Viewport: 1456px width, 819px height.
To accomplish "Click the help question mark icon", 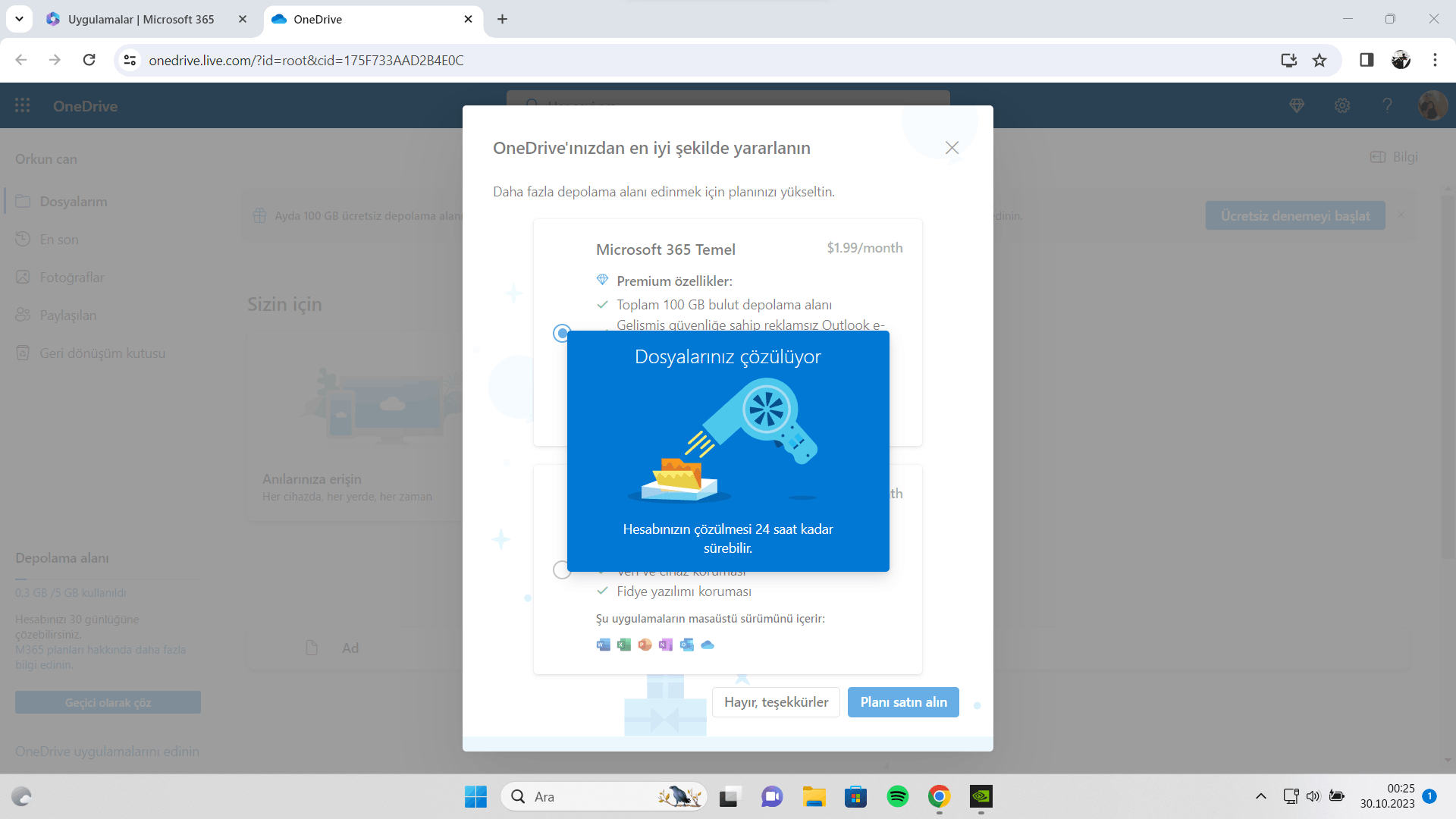I will click(1387, 105).
